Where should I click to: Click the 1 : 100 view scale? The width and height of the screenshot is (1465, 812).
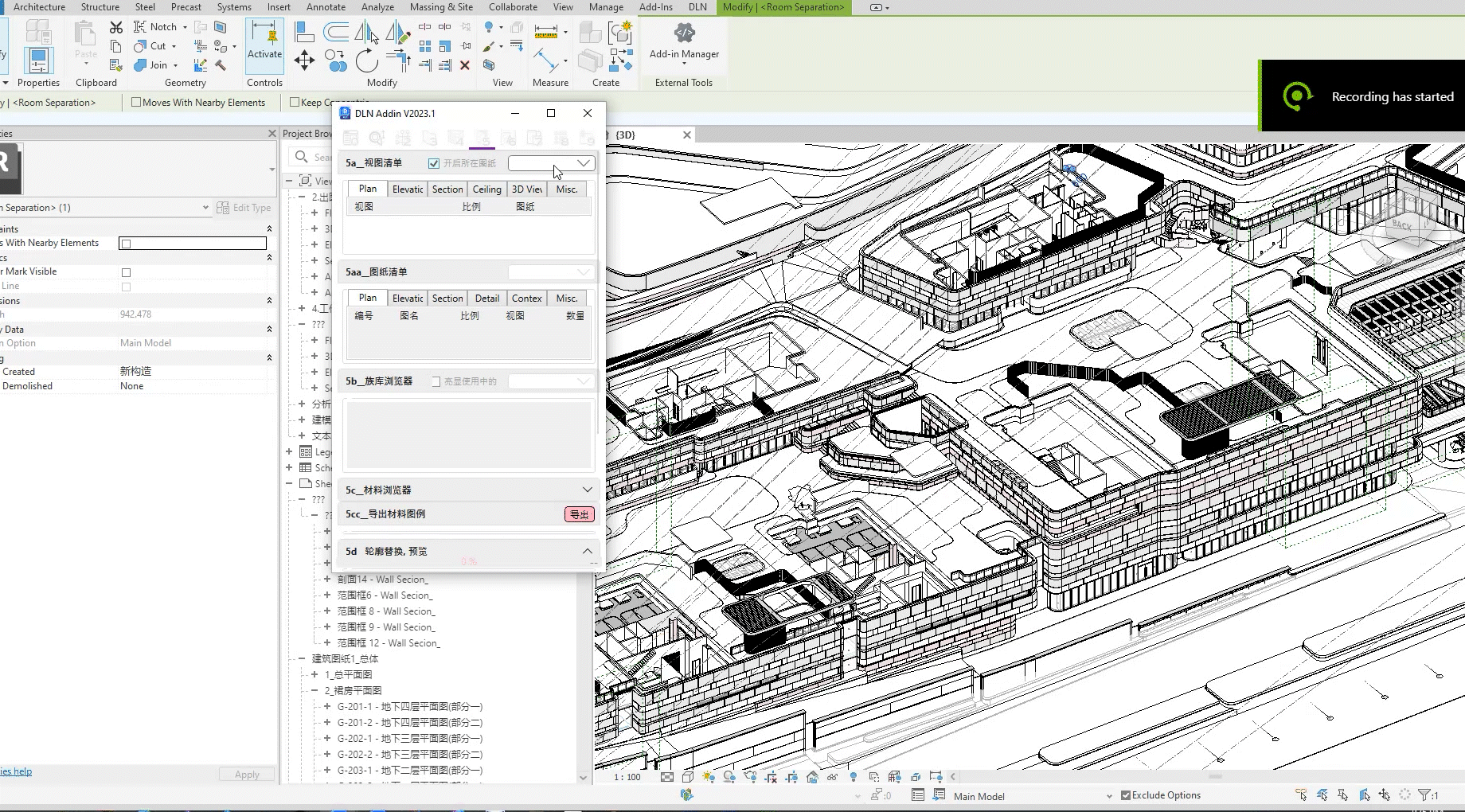(x=627, y=777)
